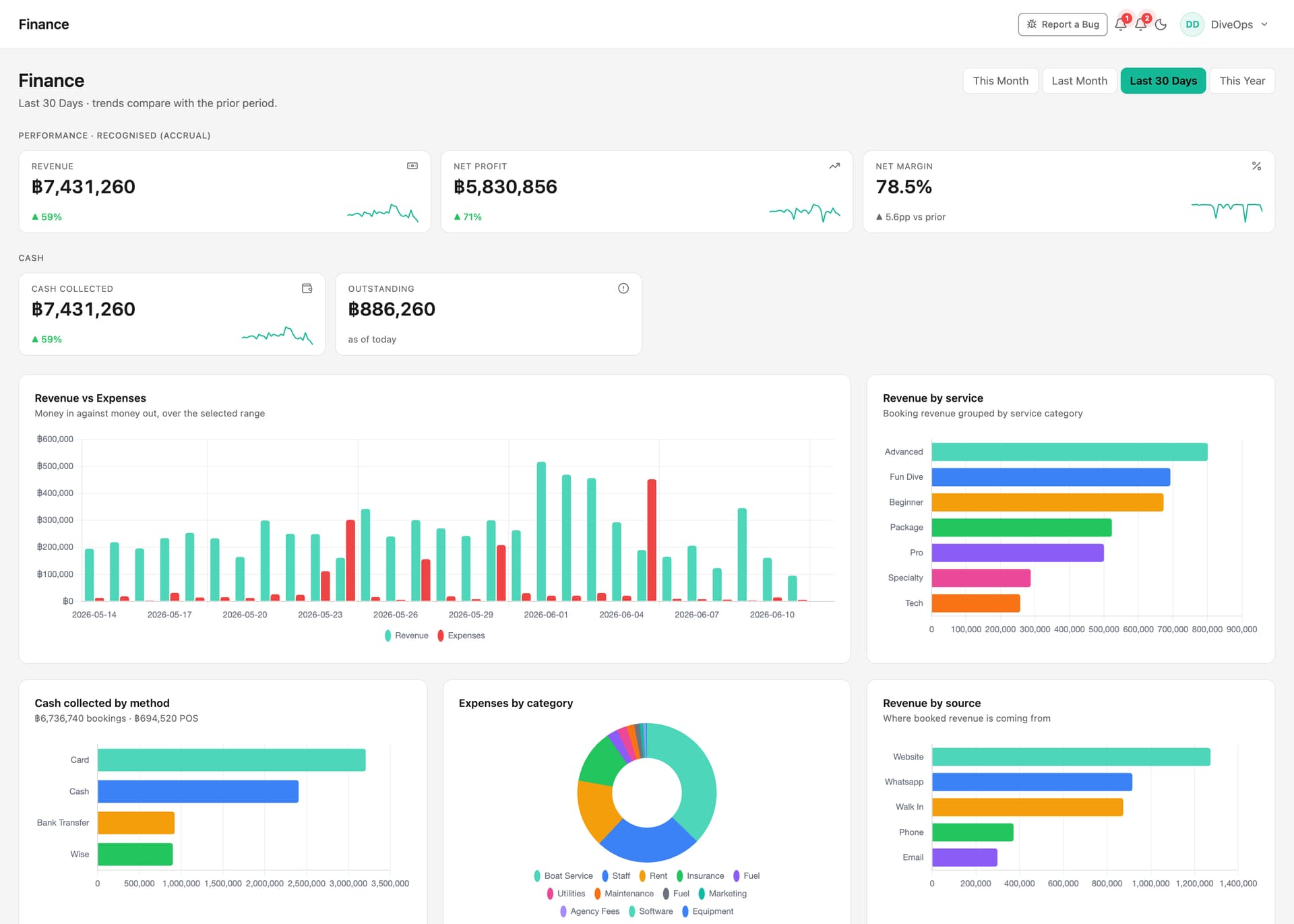Image resolution: width=1294 pixels, height=924 pixels.
Task: Click the Beginner revenue bar
Action: click(1047, 502)
